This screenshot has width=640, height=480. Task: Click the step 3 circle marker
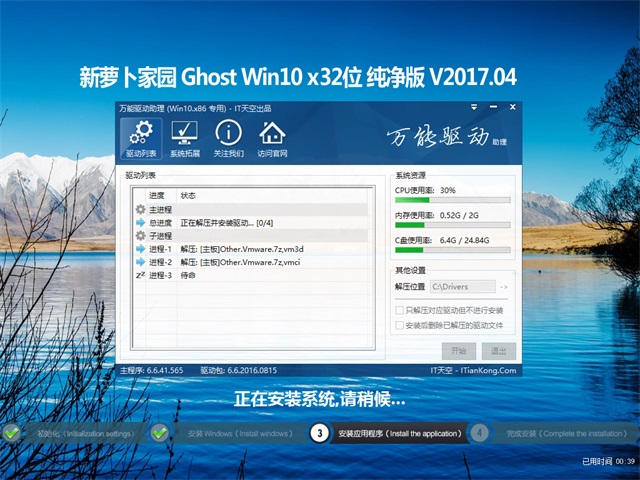click(320, 433)
